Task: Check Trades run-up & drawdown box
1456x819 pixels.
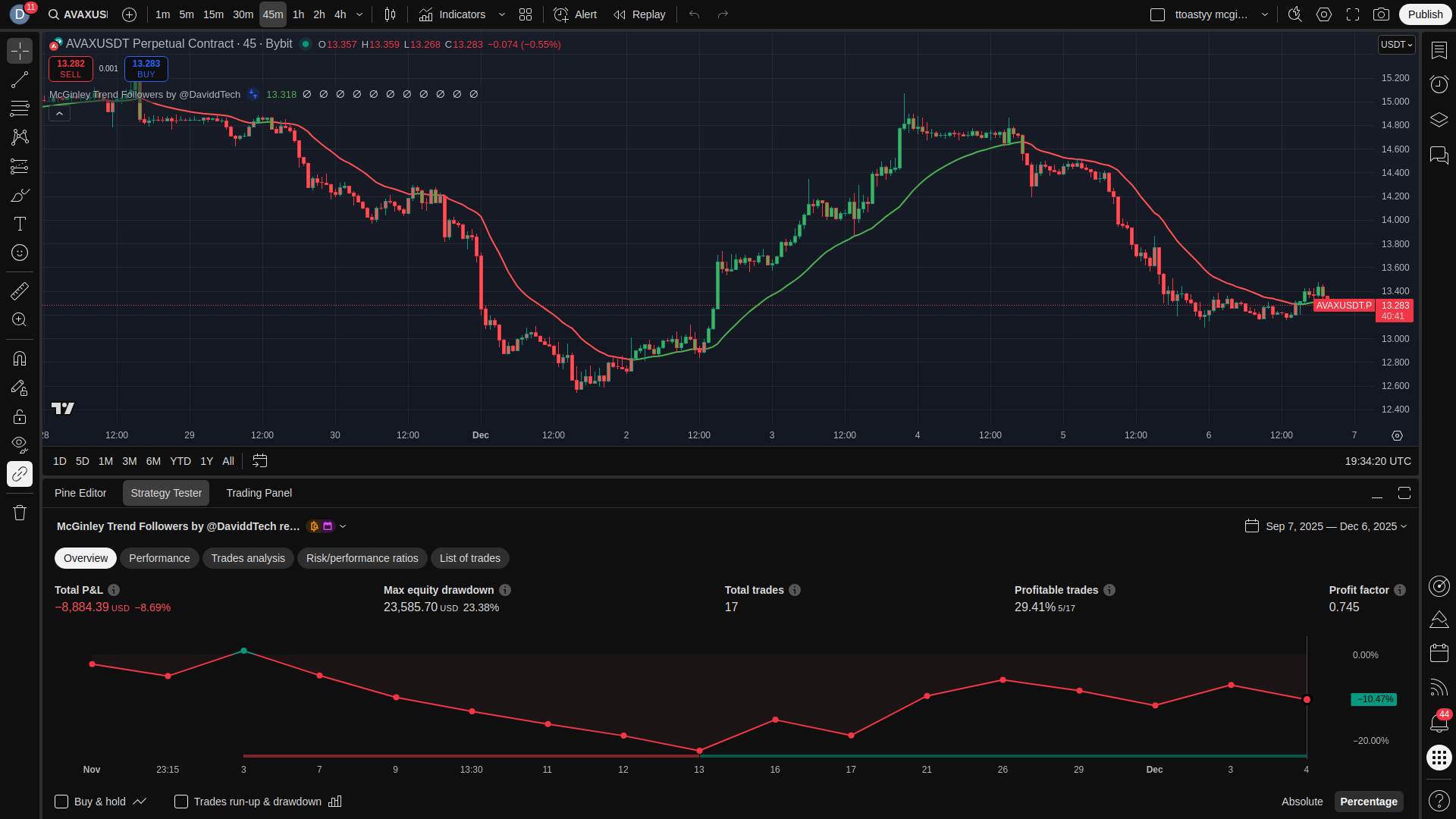Action: [181, 802]
